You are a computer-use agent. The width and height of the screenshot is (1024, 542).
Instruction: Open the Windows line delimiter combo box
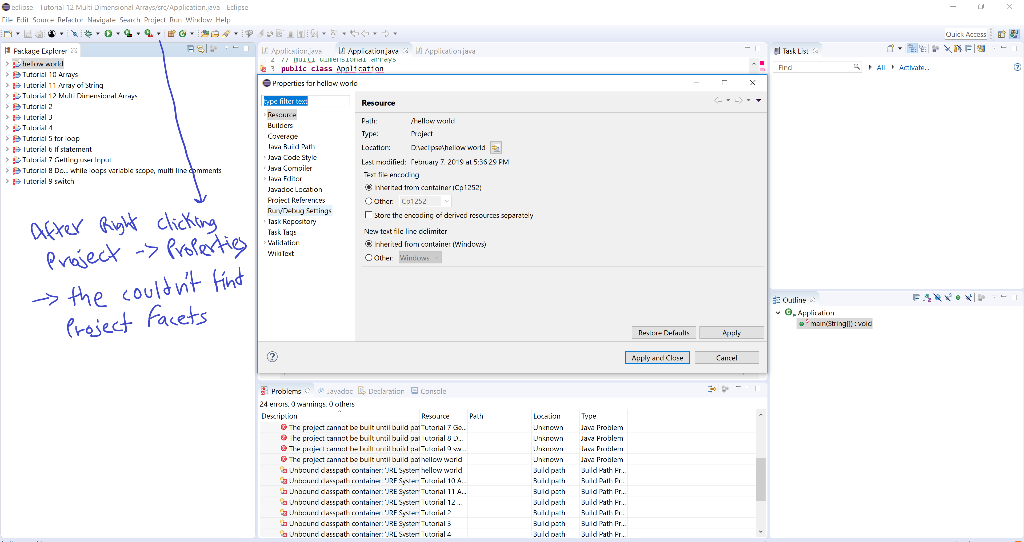coord(420,258)
